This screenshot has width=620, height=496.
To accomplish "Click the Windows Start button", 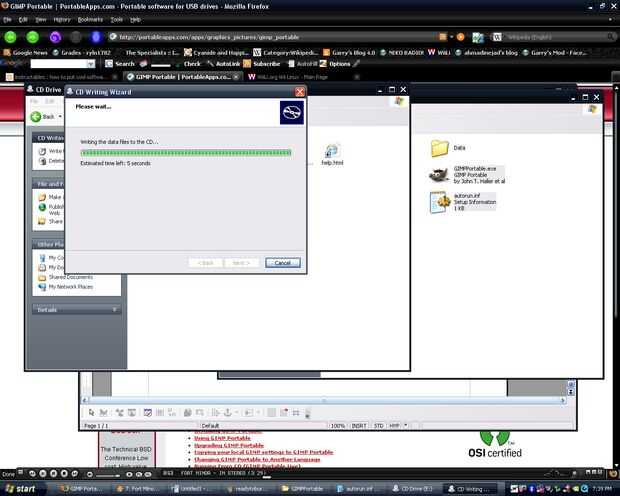I will click(22, 488).
